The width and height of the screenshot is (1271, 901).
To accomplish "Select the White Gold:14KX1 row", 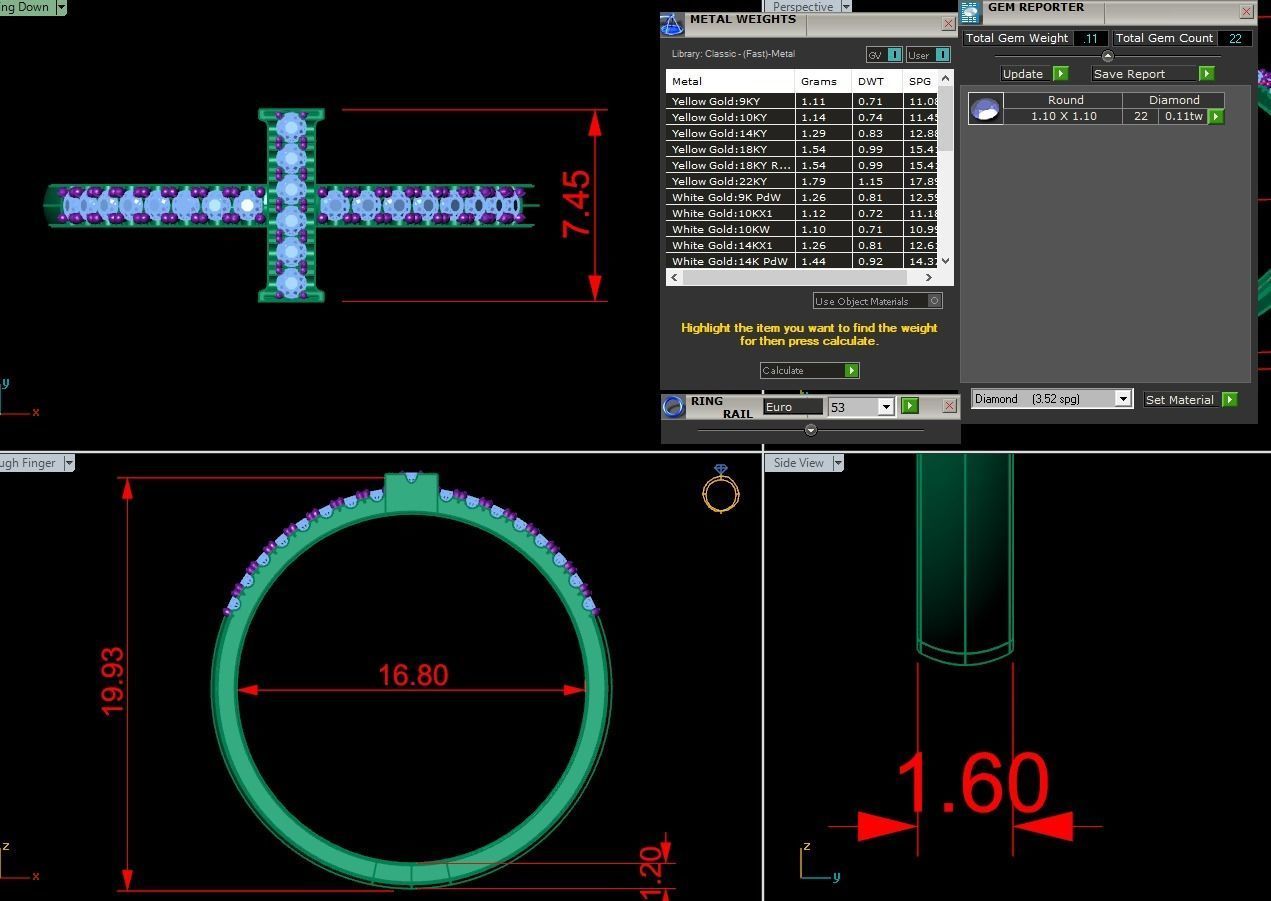I will pos(803,246).
